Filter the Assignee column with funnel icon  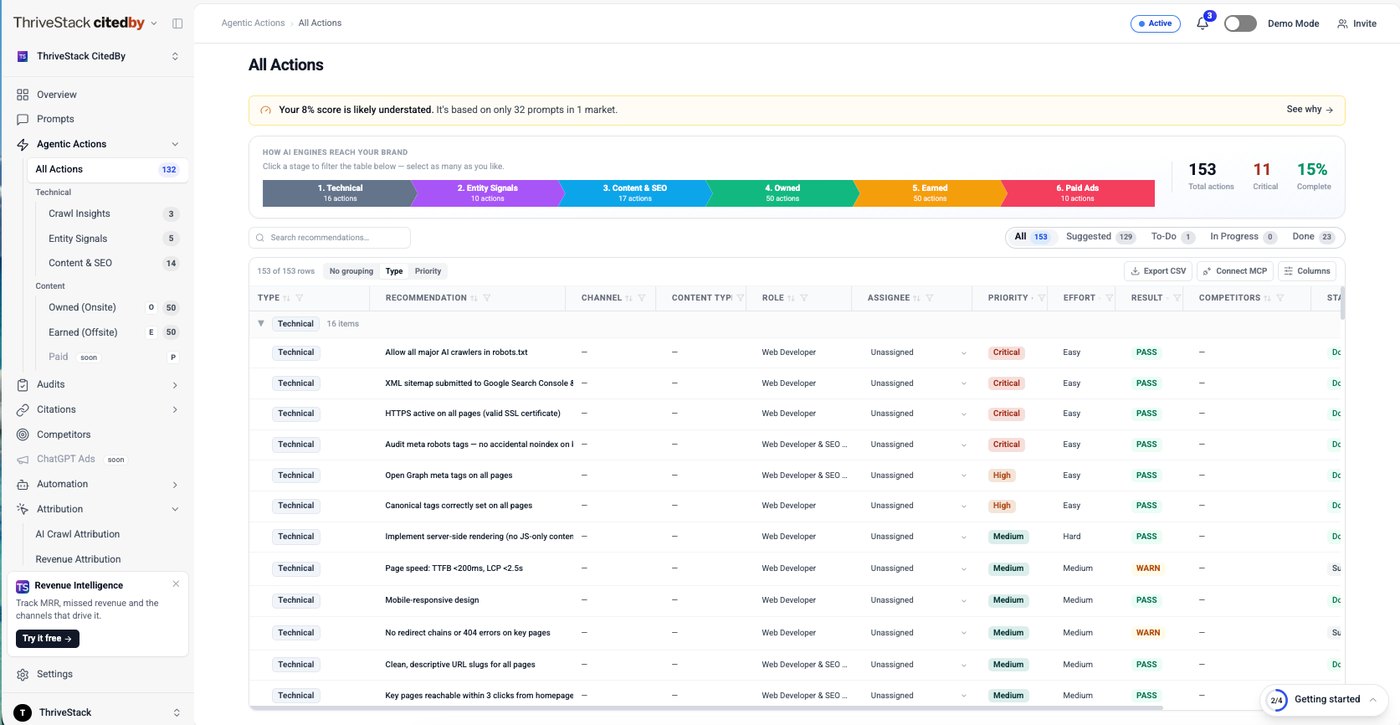(930, 298)
